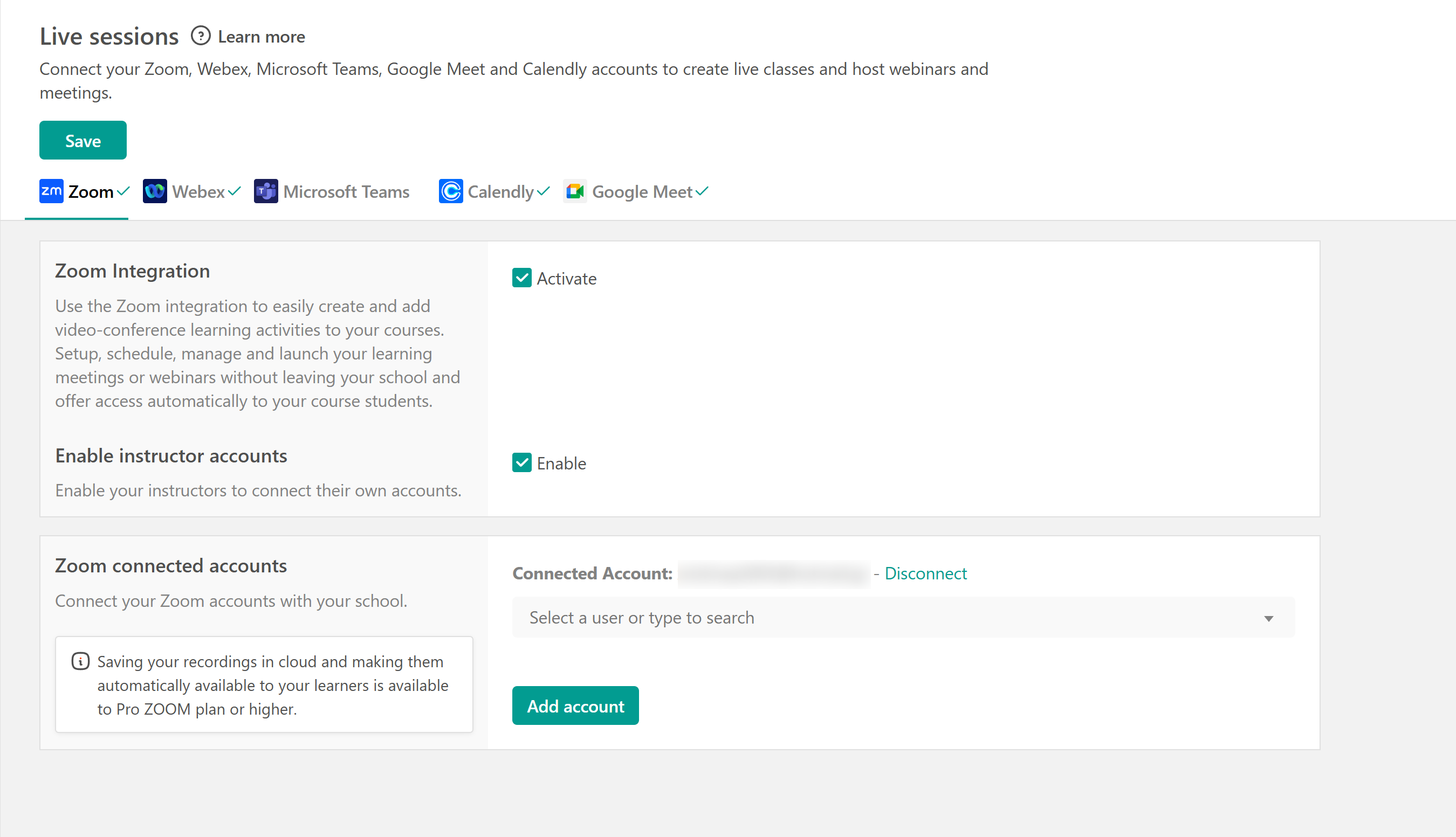Click the 'Select a user' search field
Screen dimensions: 1456x837
863,618
